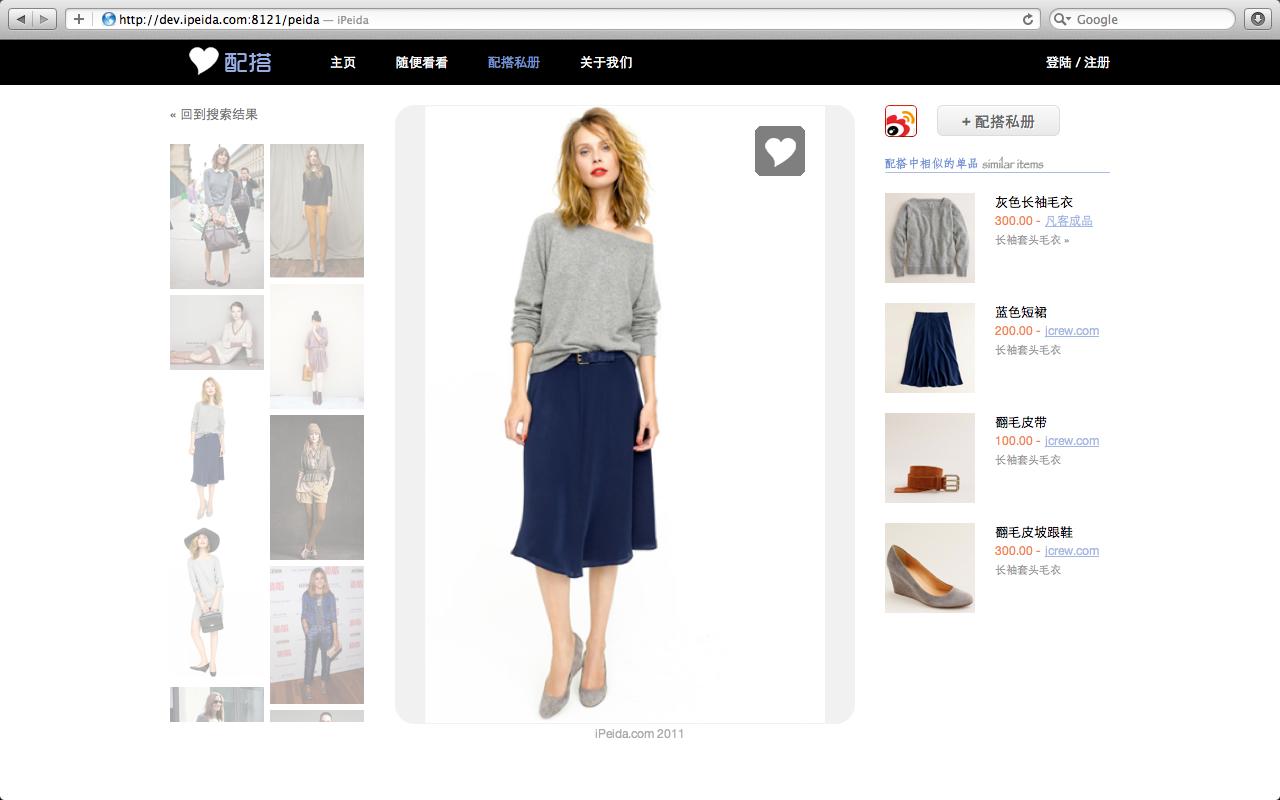The image size is (1280, 800).
Task: Click the 配搭 heart logo
Action: [x=230, y=62]
